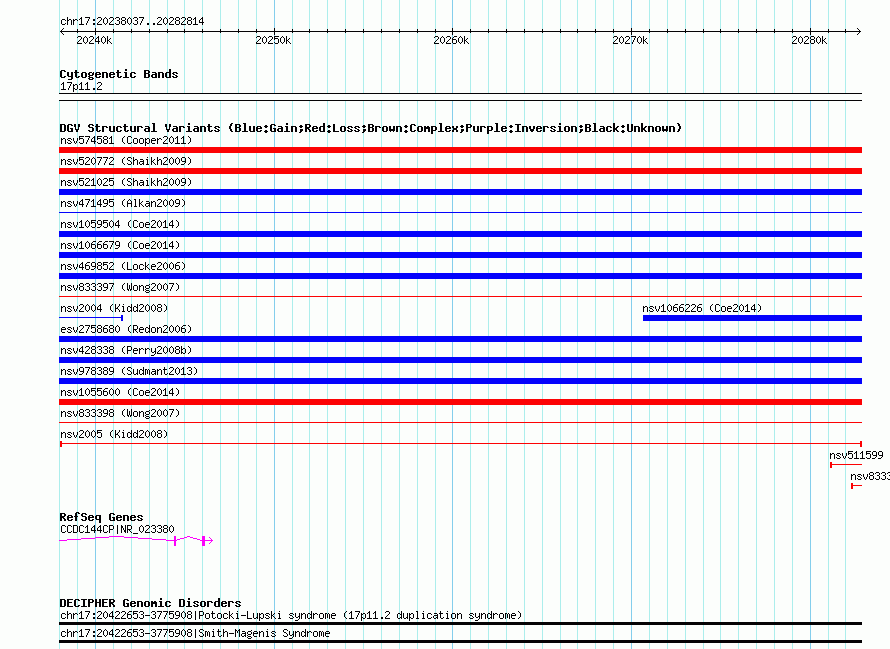Click the blue gain bar under esv2758680
Image resolution: width=890 pixels, height=649 pixels.
[460, 339]
